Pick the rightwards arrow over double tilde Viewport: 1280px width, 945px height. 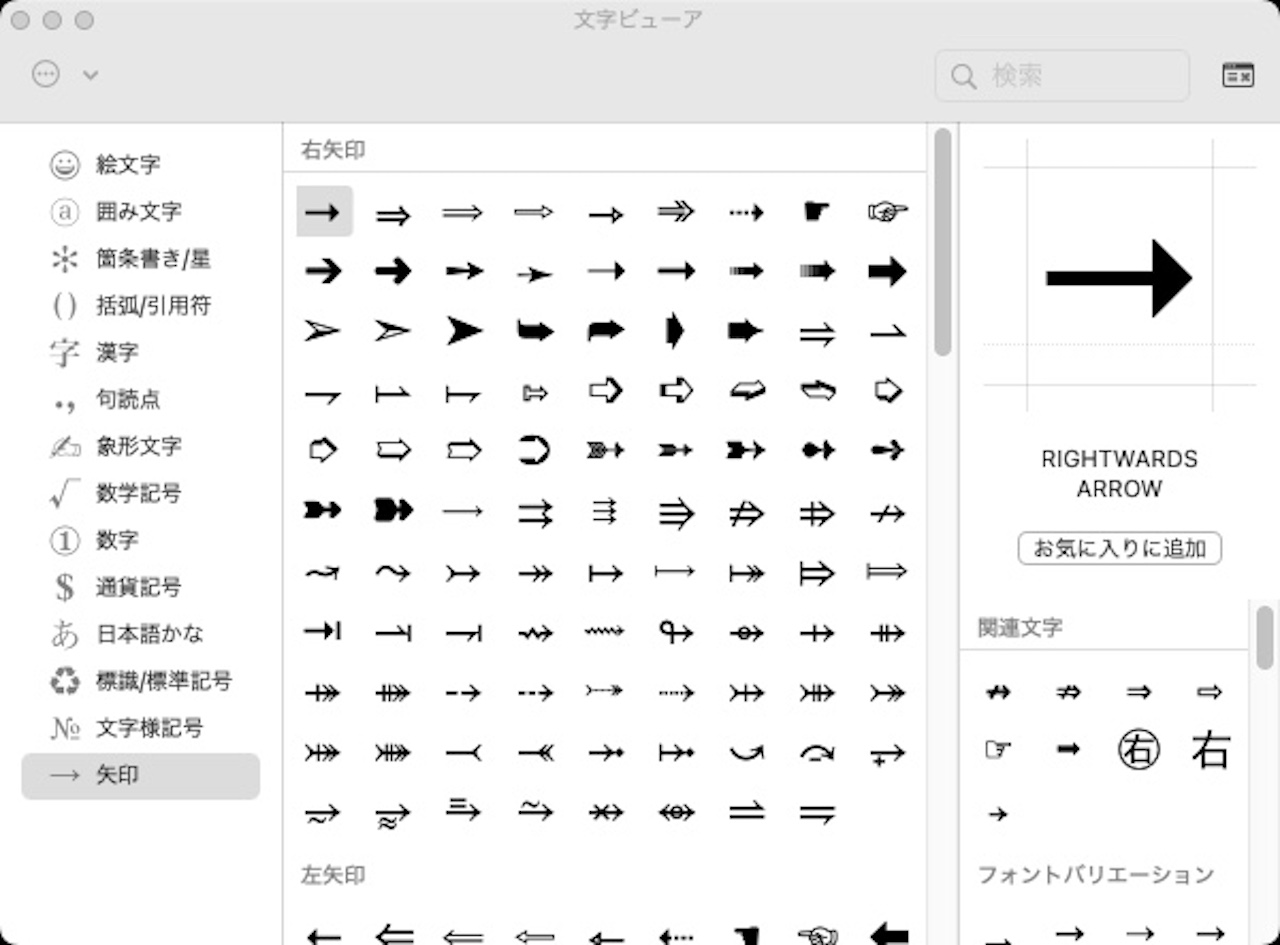point(393,815)
